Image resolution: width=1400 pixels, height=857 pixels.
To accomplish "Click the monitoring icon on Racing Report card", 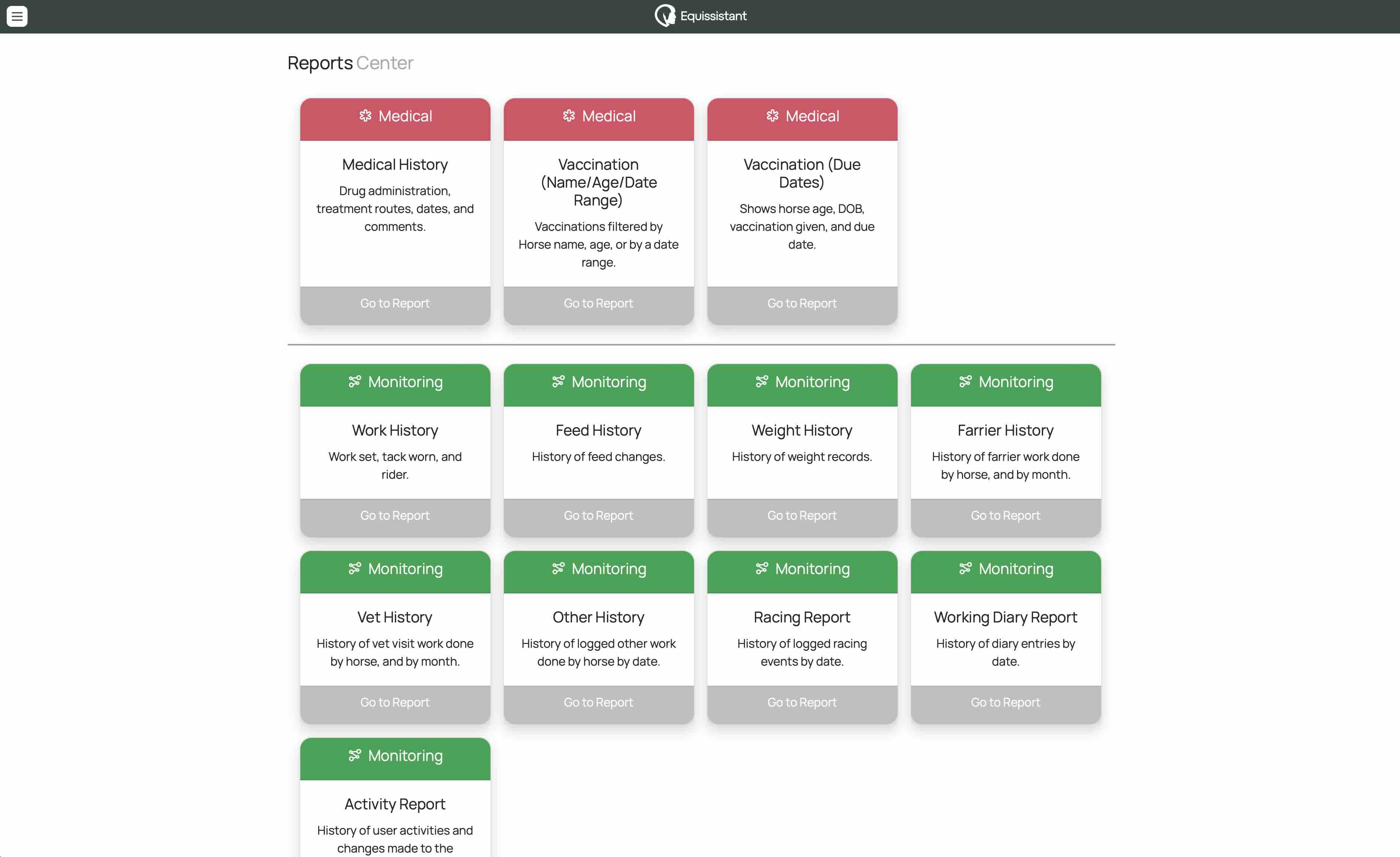I will (761, 568).
